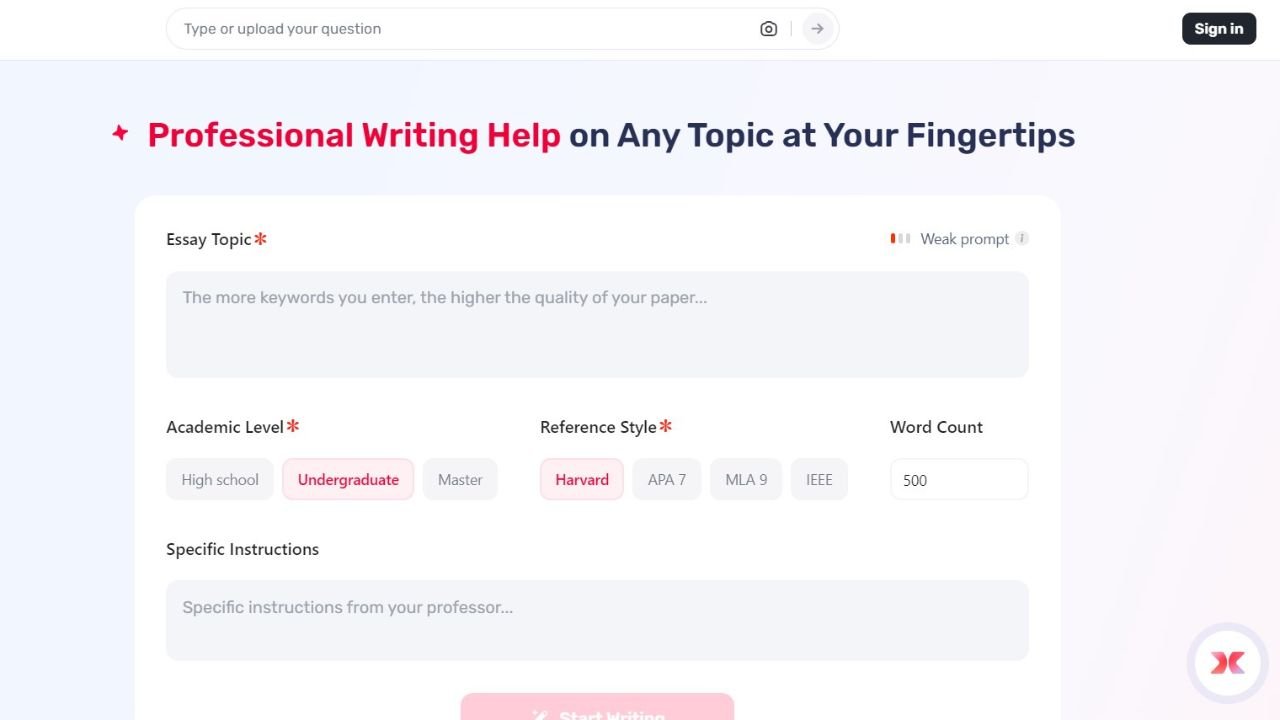Screen dimensions: 1280x720
Task: Click the info icon beside Weak prompt
Action: [1021, 238]
